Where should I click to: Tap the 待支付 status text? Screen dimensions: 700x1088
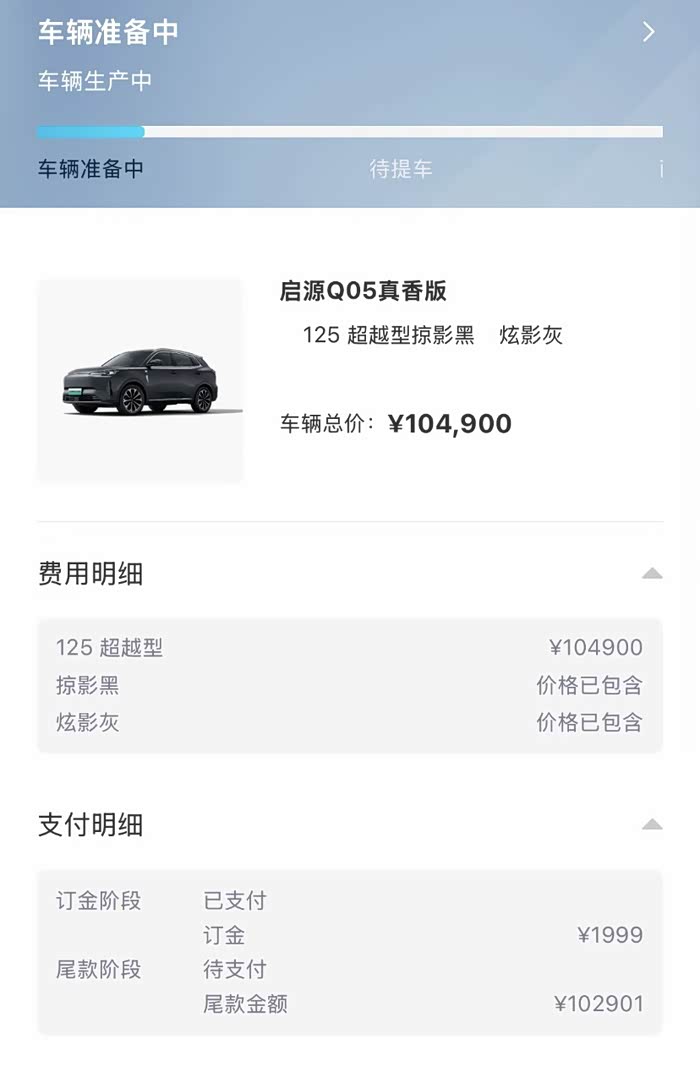235,969
